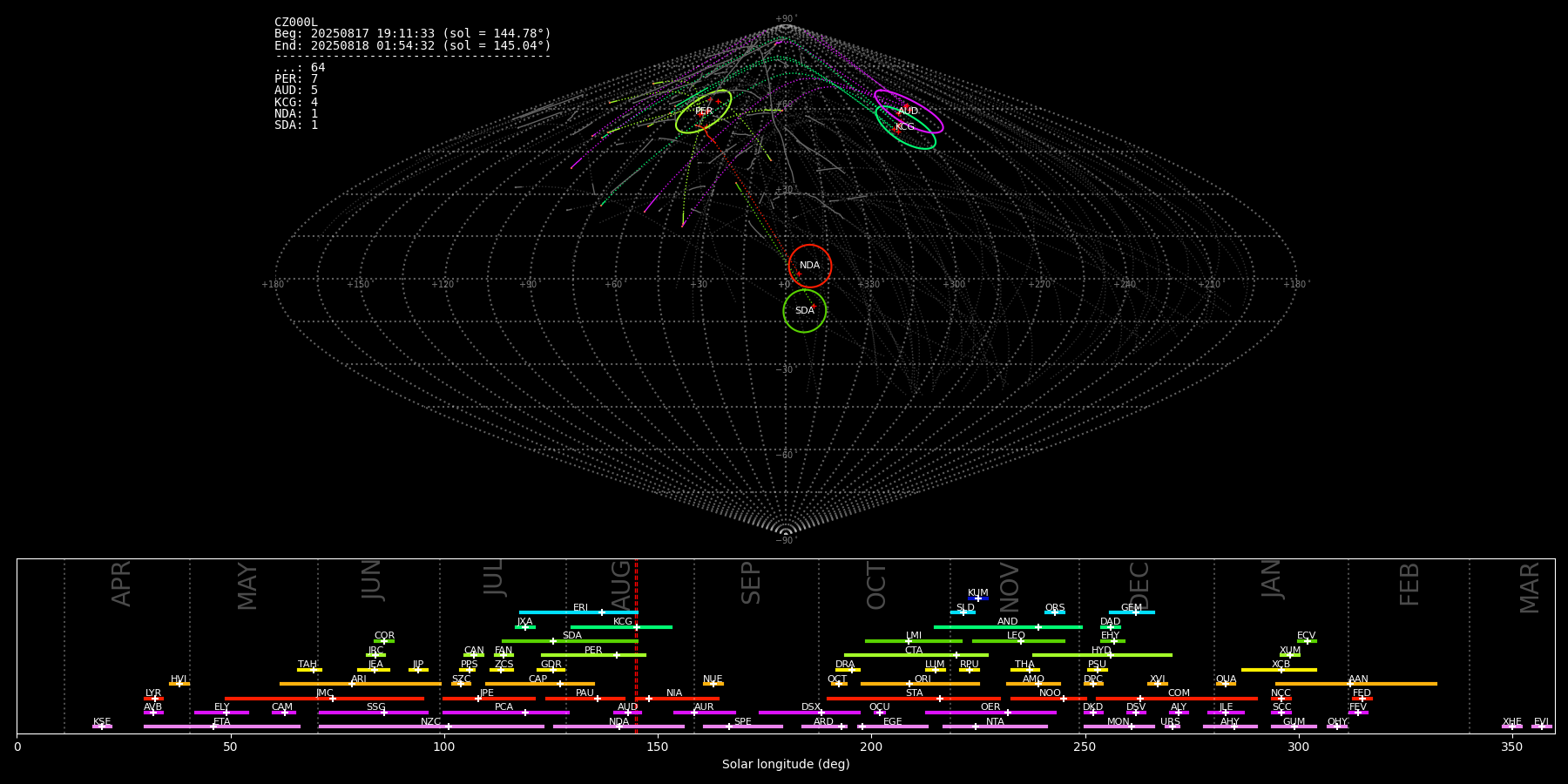1568x784 pixels.
Task: Click the +120 right ascension label on the map
Action: 443,285
